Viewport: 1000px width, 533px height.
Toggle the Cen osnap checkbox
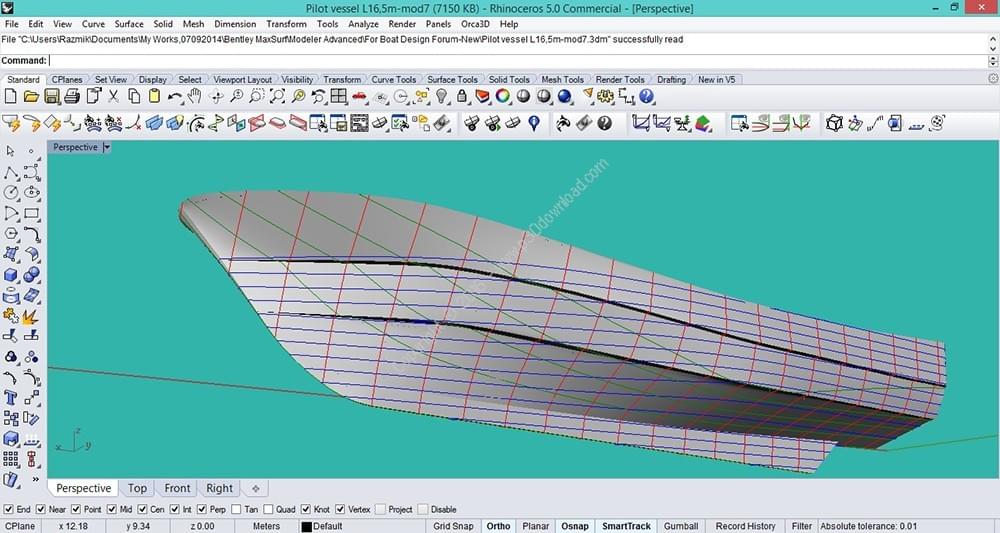[142, 509]
